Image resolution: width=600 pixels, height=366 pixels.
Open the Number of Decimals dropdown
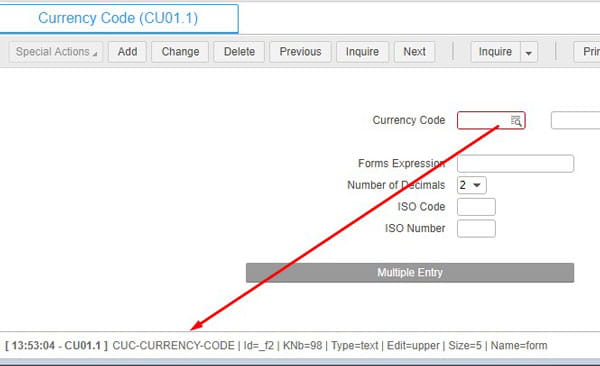click(472, 185)
